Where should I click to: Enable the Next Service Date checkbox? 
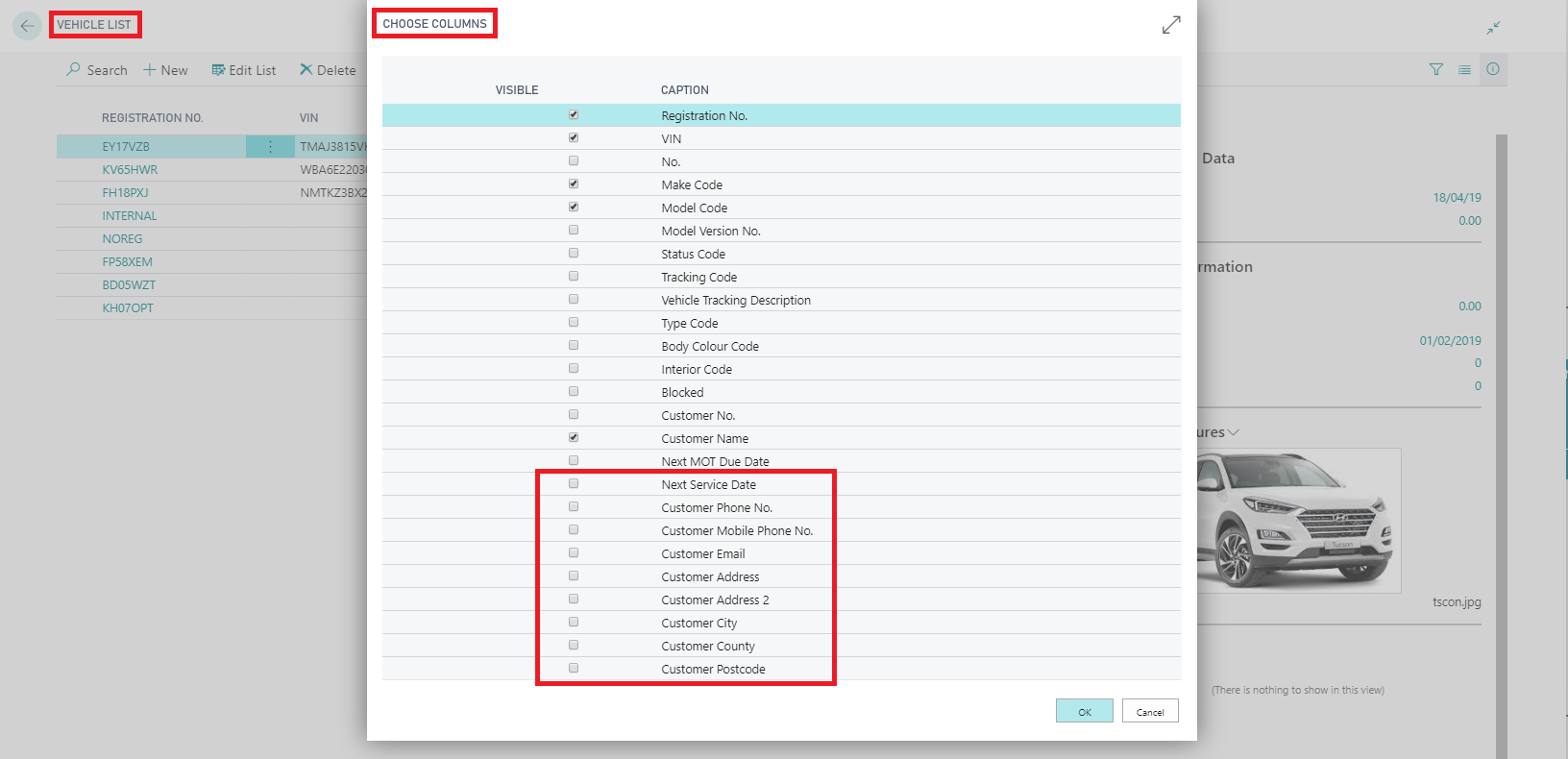(574, 484)
